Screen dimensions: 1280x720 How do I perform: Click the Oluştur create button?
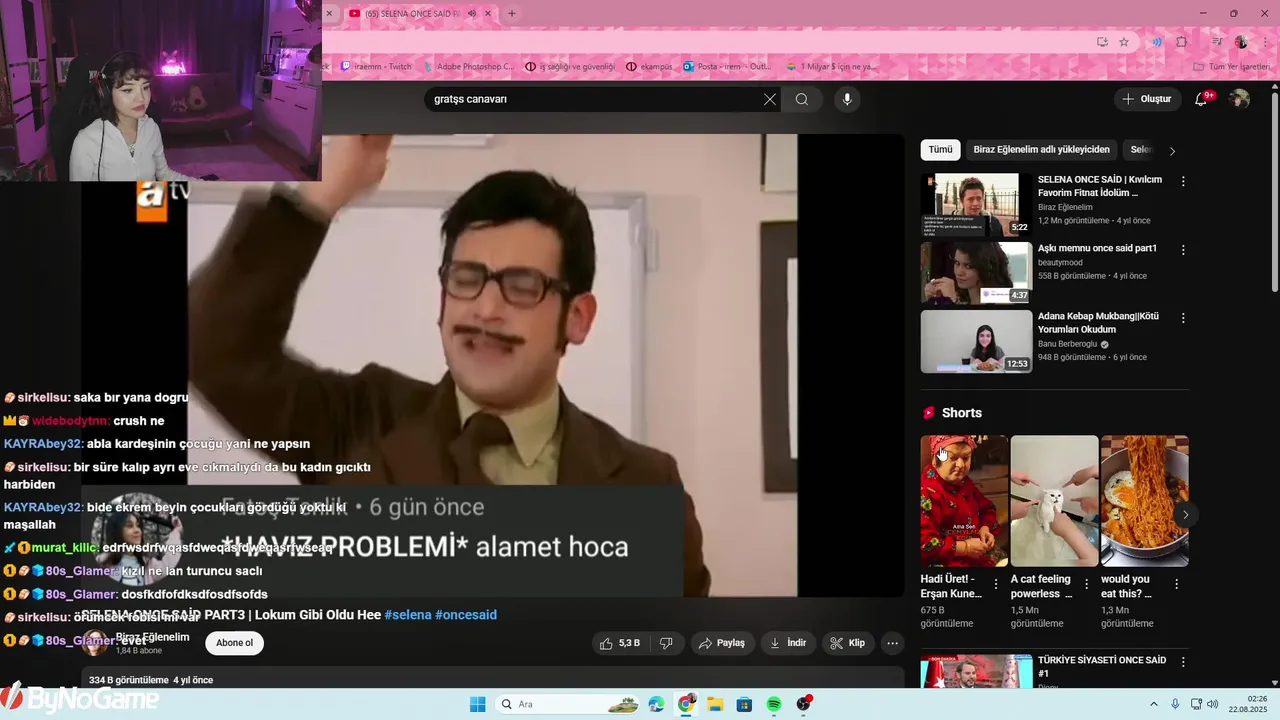click(1148, 99)
